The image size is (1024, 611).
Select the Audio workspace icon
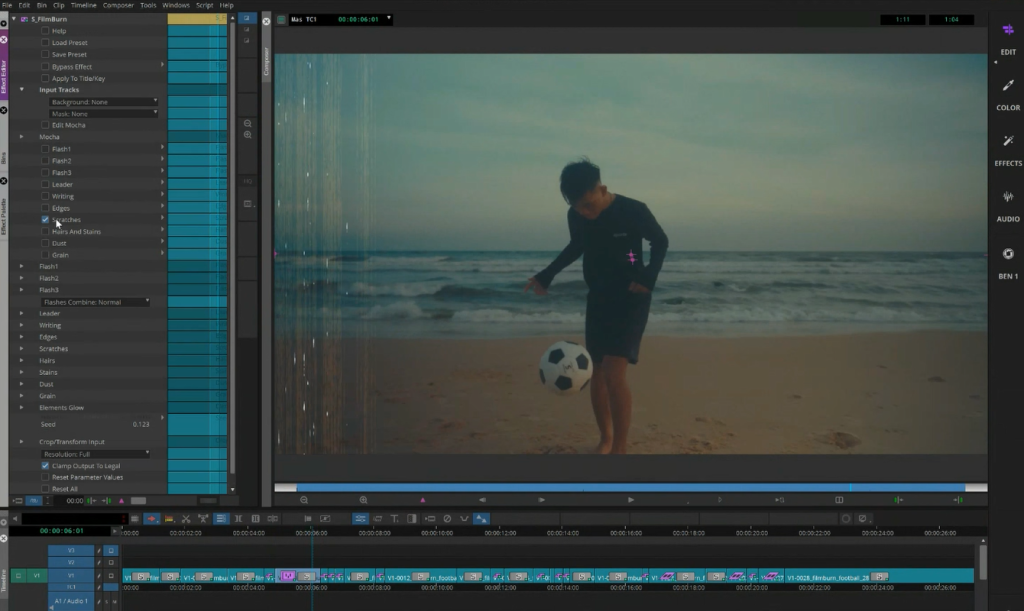pos(1007,198)
